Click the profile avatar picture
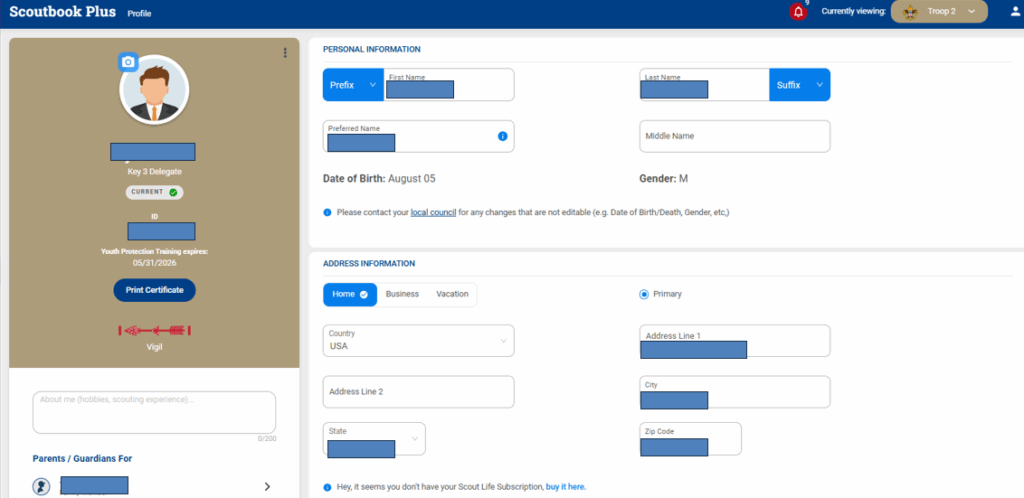The image size is (1024, 498). [x=154, y=90]
